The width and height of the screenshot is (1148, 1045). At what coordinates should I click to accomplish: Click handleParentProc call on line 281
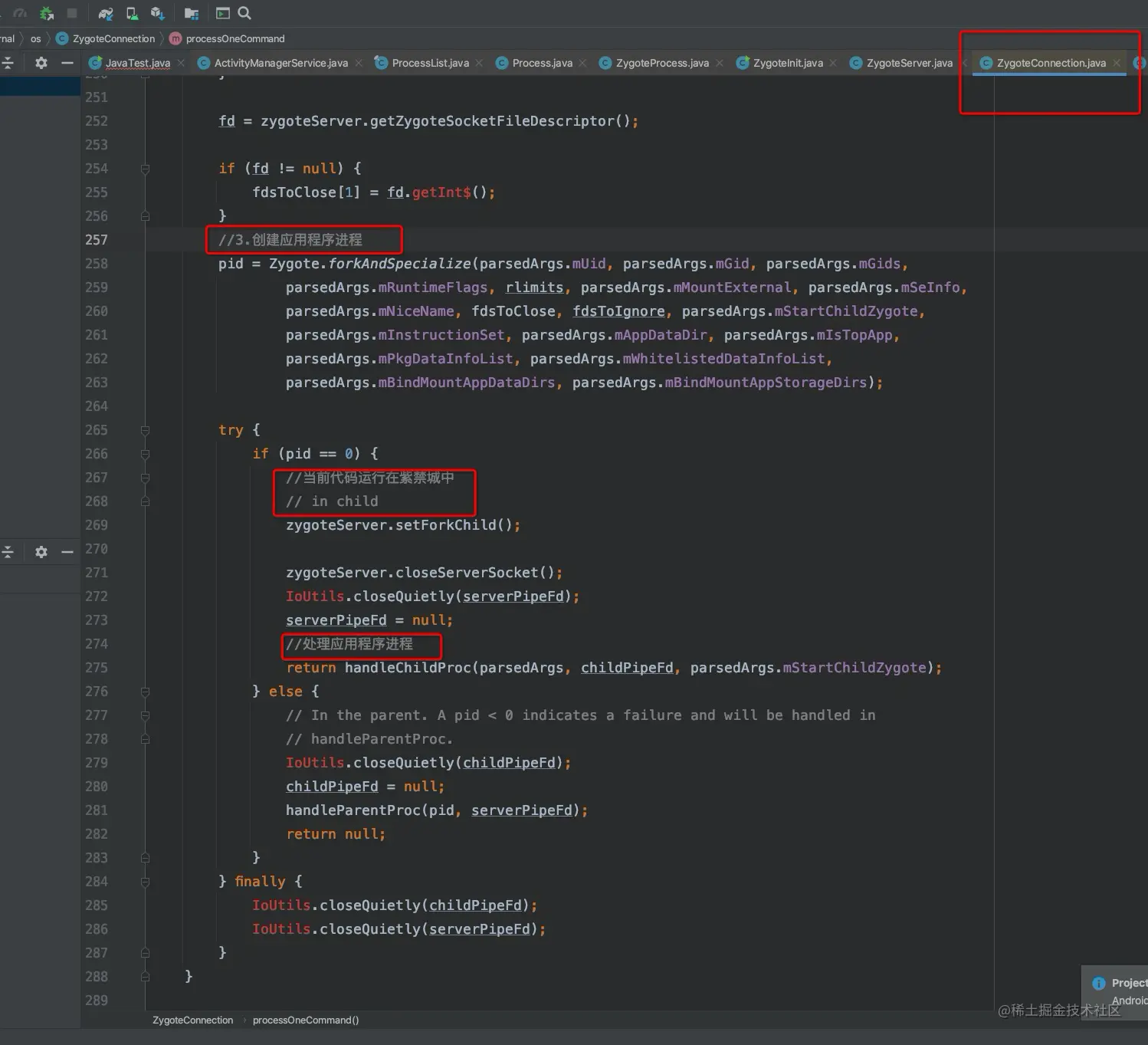tap(353, 810)
